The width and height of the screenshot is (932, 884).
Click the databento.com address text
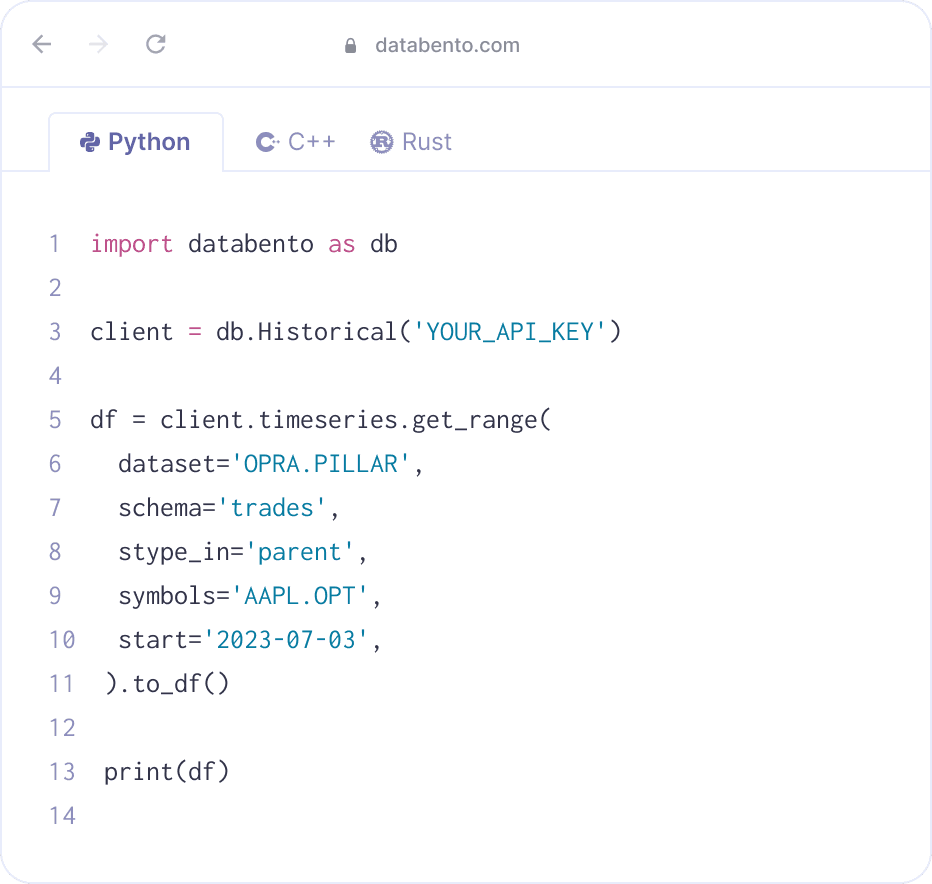coord(447,45)
